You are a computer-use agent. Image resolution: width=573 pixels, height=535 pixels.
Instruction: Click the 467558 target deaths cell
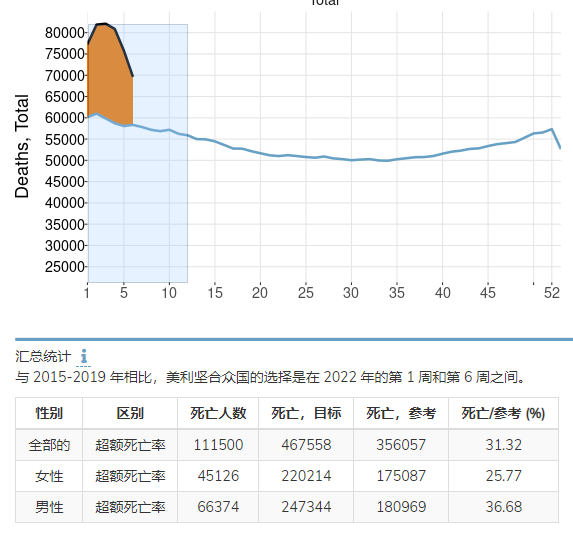[306, 445]
